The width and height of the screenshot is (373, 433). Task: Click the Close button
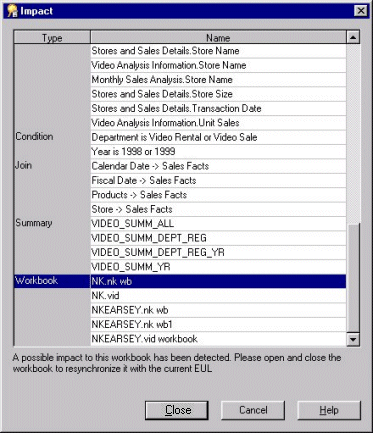(177, 410)
